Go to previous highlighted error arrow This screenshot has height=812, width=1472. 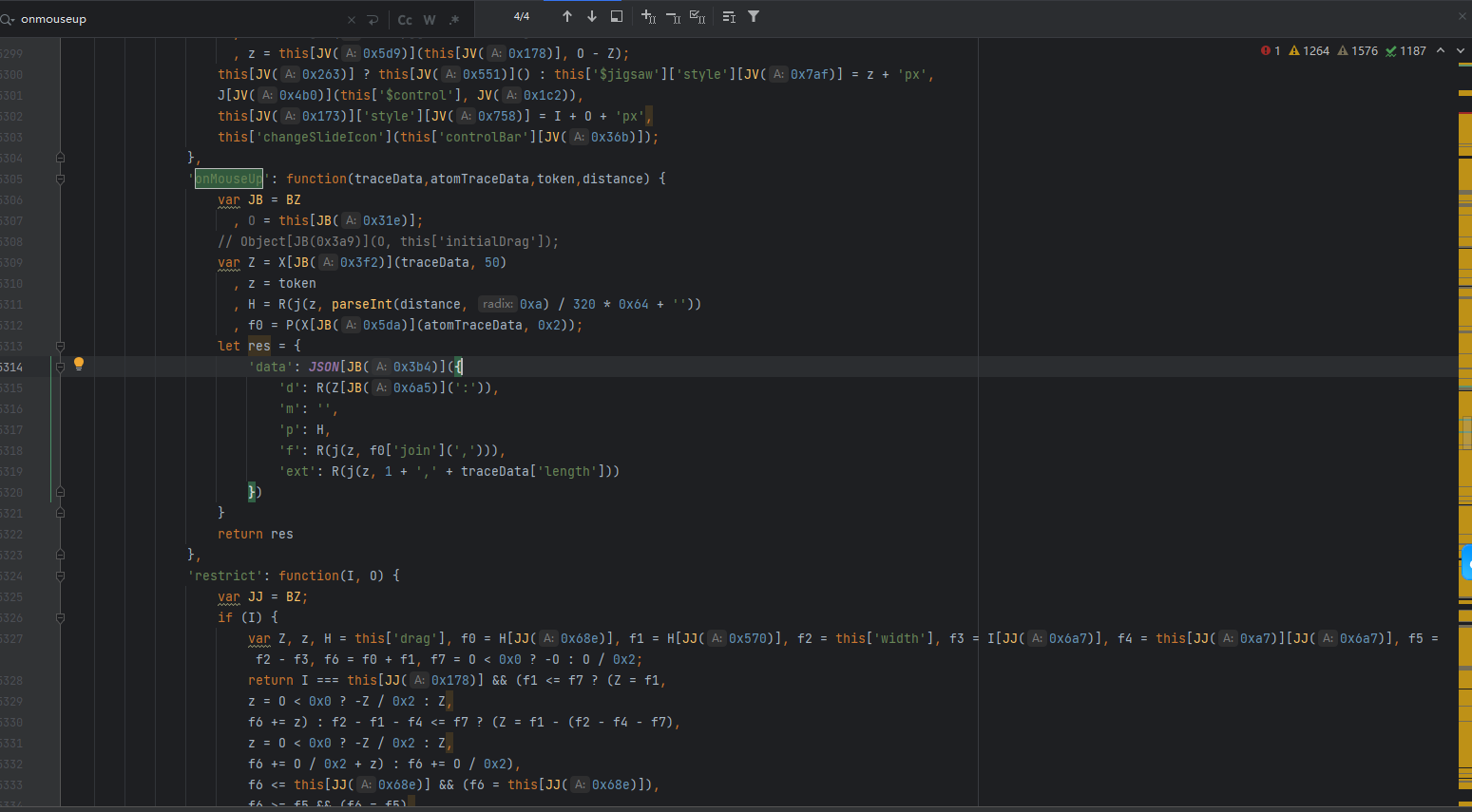click(x=1441, y=51)
